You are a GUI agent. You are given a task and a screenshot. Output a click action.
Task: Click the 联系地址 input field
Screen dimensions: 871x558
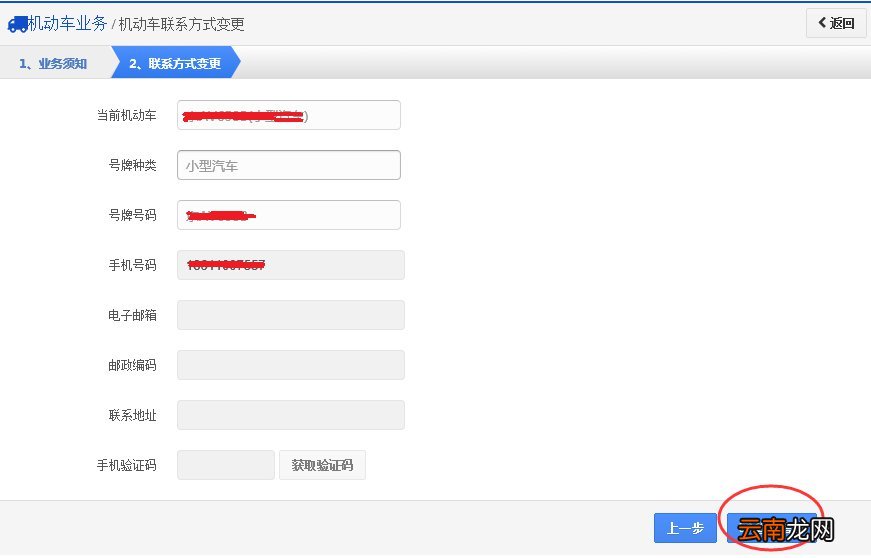point(291,415)
